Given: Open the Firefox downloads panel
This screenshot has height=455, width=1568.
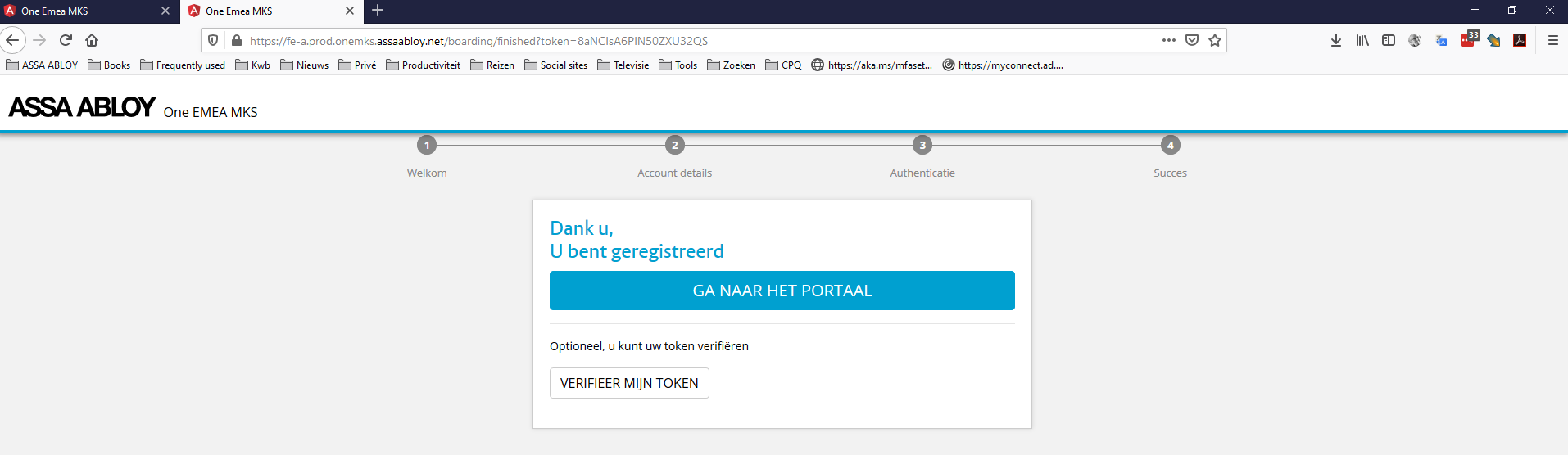Looking at the screenshot, I should 1336,40.
